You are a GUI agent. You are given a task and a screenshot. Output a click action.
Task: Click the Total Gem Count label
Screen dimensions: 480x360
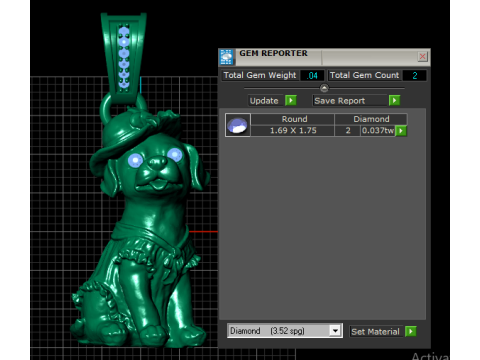(x=364, y=75)
